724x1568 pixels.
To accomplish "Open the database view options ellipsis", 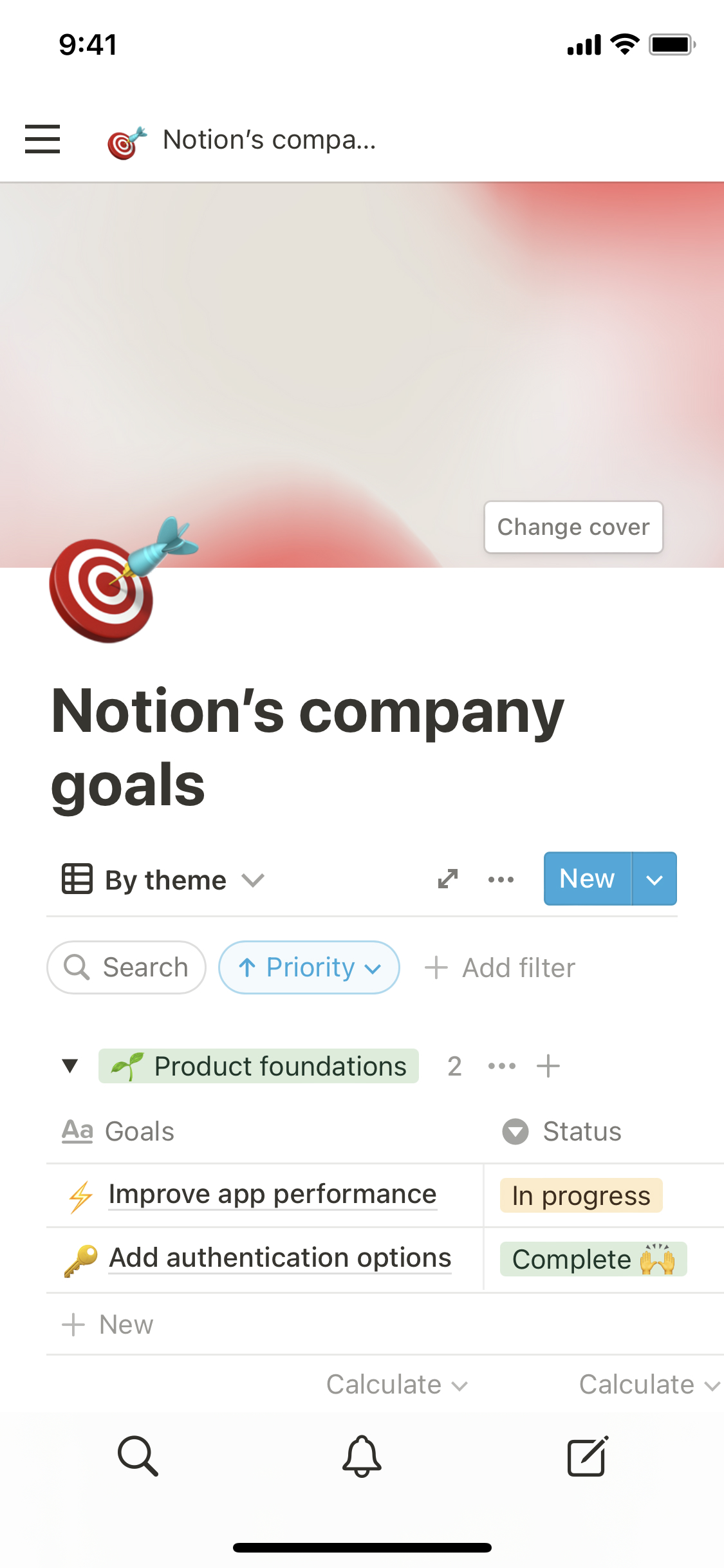I will tap(501, 879).
